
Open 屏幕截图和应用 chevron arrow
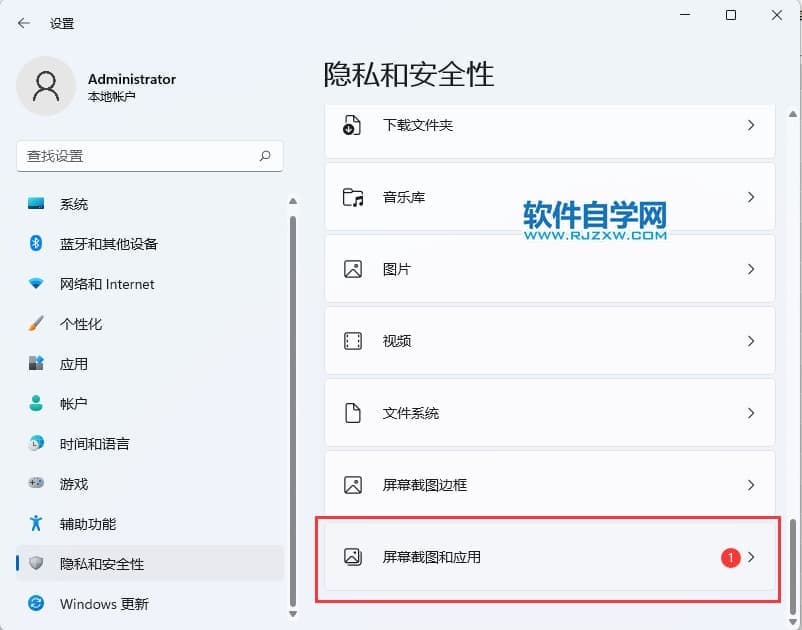click(751, 557)
